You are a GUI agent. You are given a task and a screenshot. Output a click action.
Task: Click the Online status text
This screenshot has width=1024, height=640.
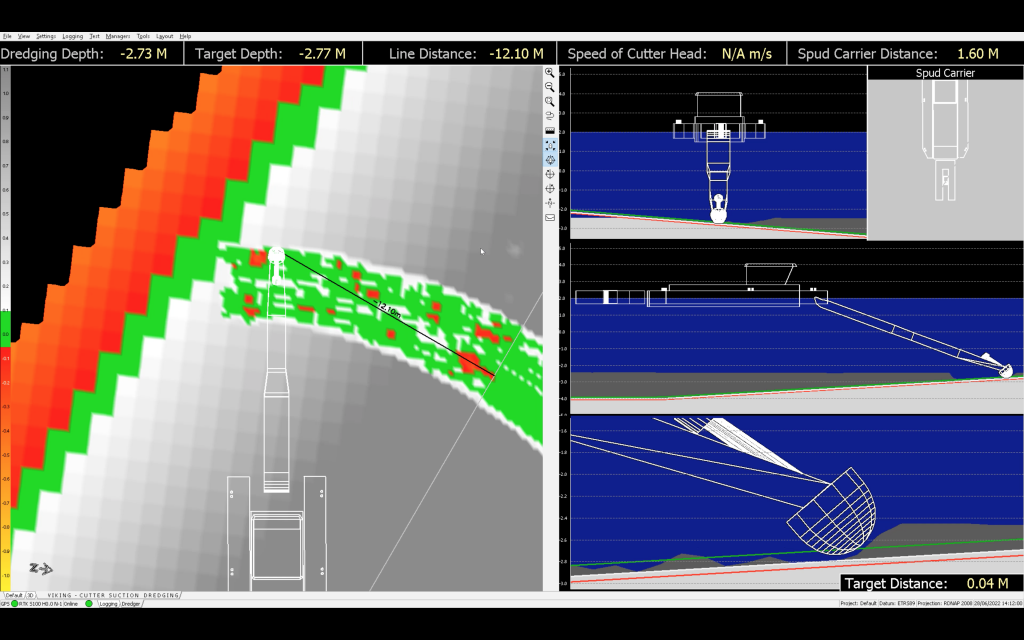(70, 604)
